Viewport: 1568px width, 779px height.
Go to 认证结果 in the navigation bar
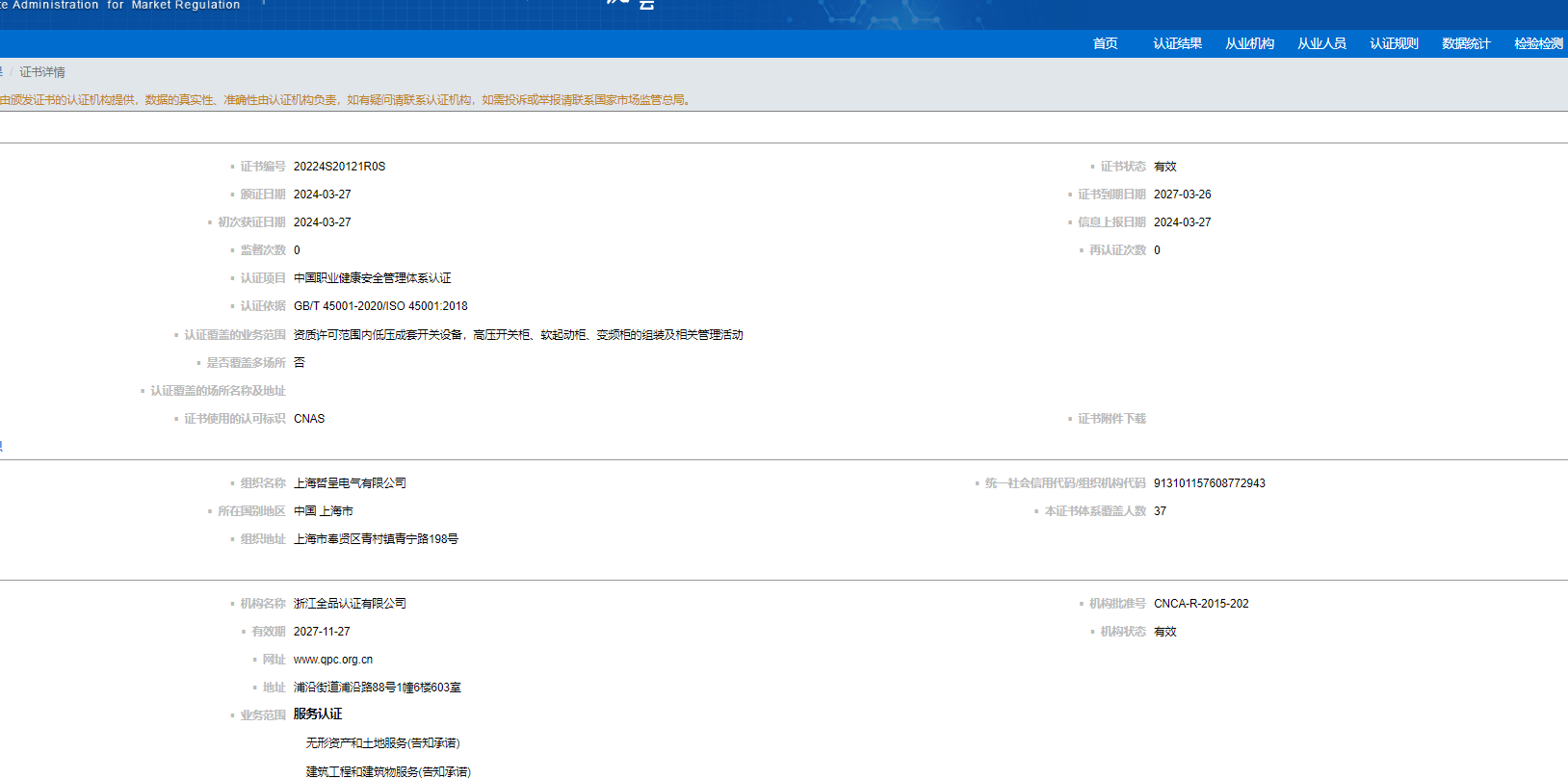[1177, 43]
